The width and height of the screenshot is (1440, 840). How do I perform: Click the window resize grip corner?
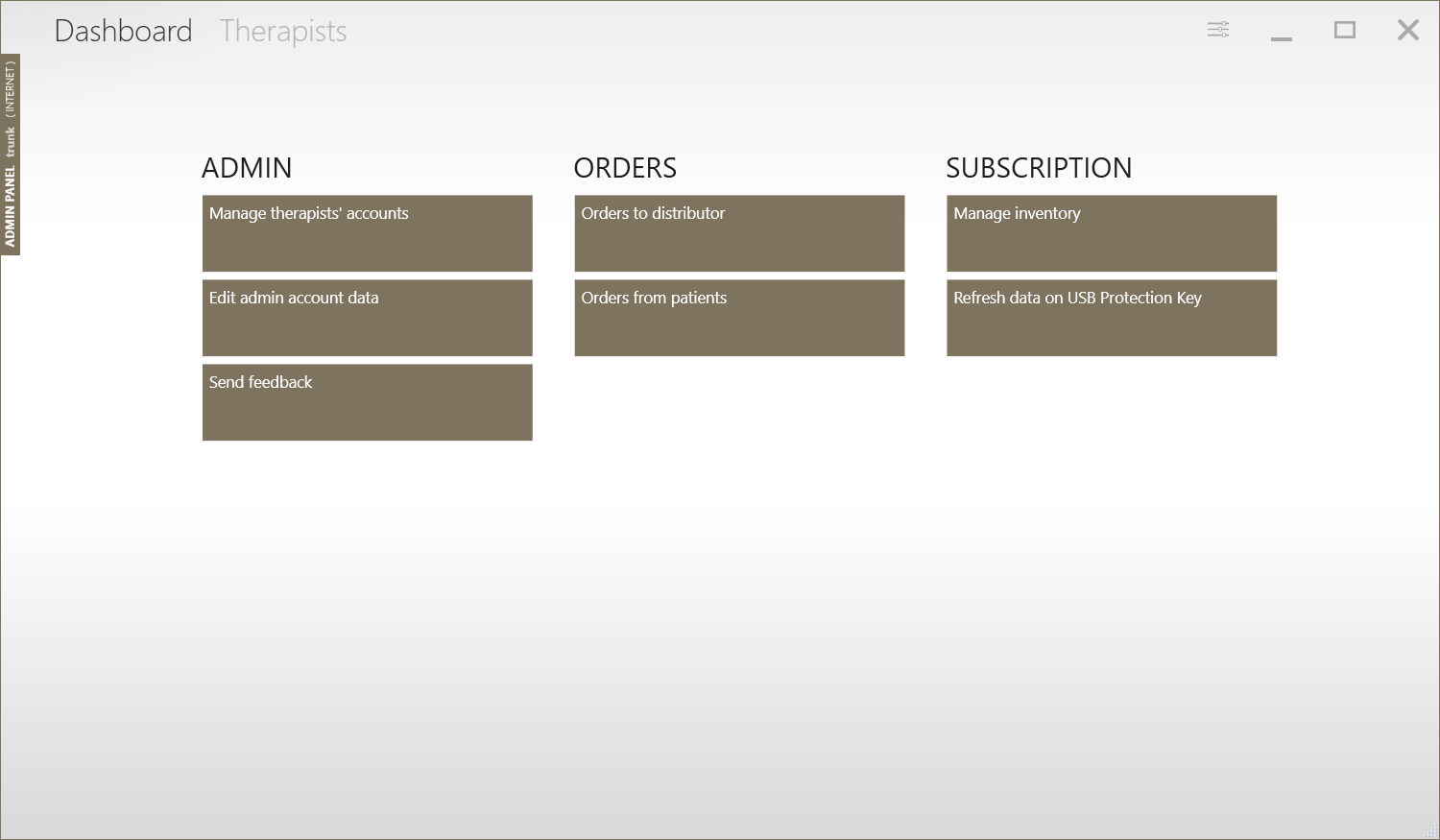(1430, 830)
